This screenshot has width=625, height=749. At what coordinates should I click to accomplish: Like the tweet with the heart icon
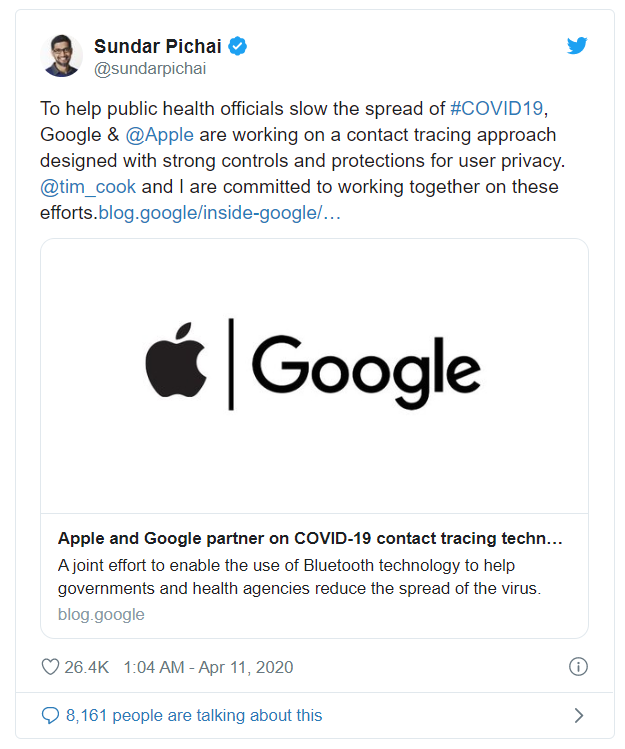pos(50,667)
